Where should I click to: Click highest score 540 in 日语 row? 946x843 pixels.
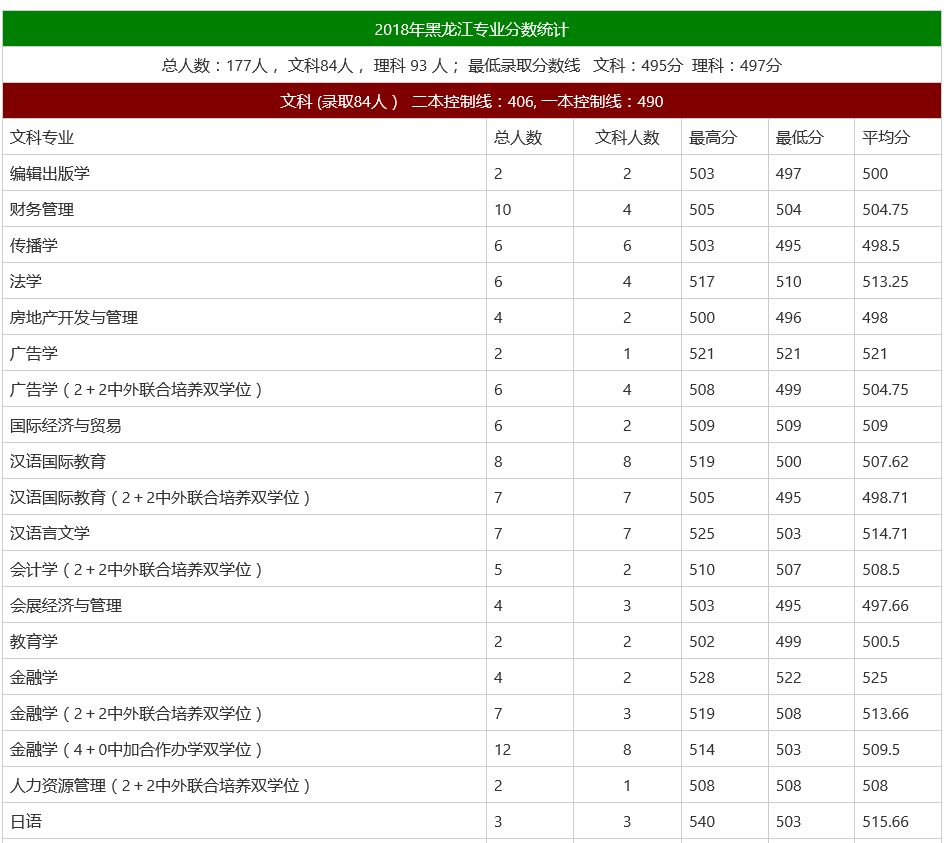702,822
